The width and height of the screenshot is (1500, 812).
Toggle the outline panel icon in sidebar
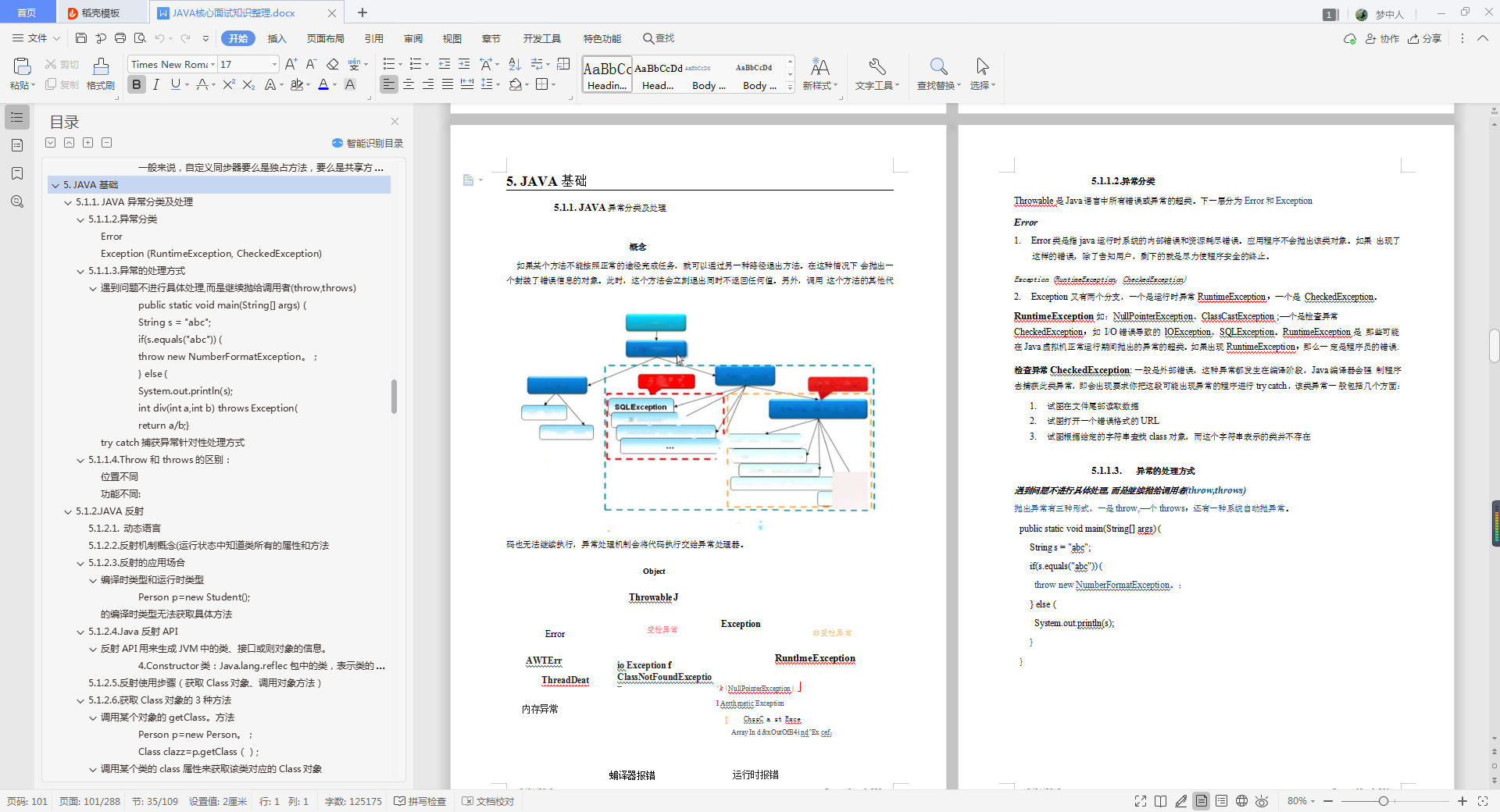(x=17, y=117)
